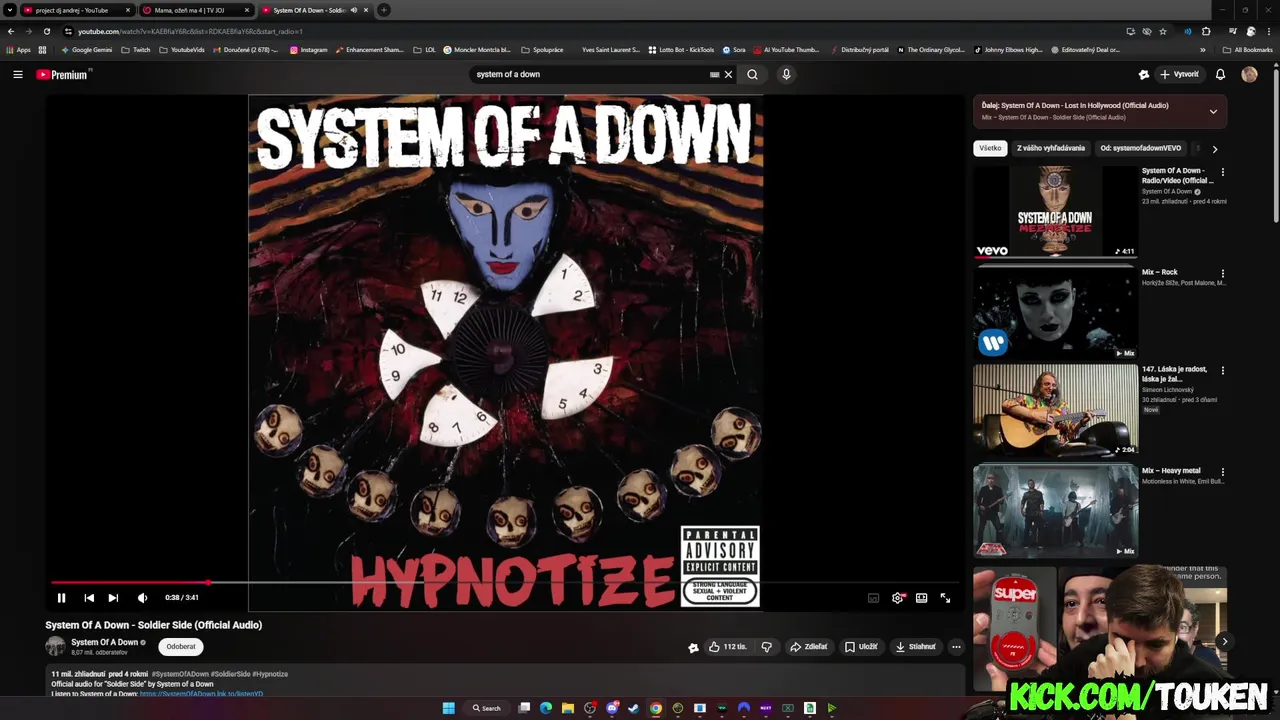Open System Of A Down channel name
1280x720 pixels.
point(104,642)
